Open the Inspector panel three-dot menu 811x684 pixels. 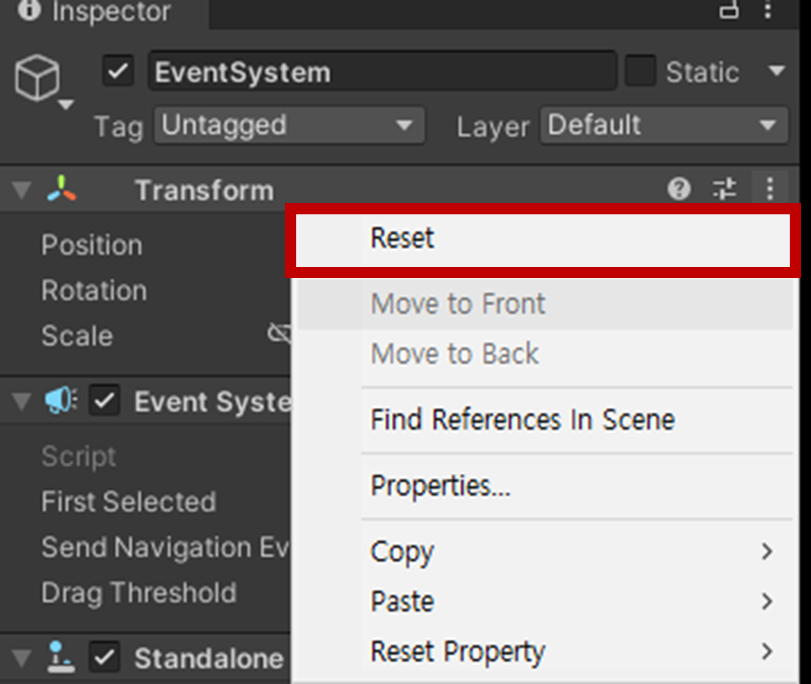(x=768, y=10)
